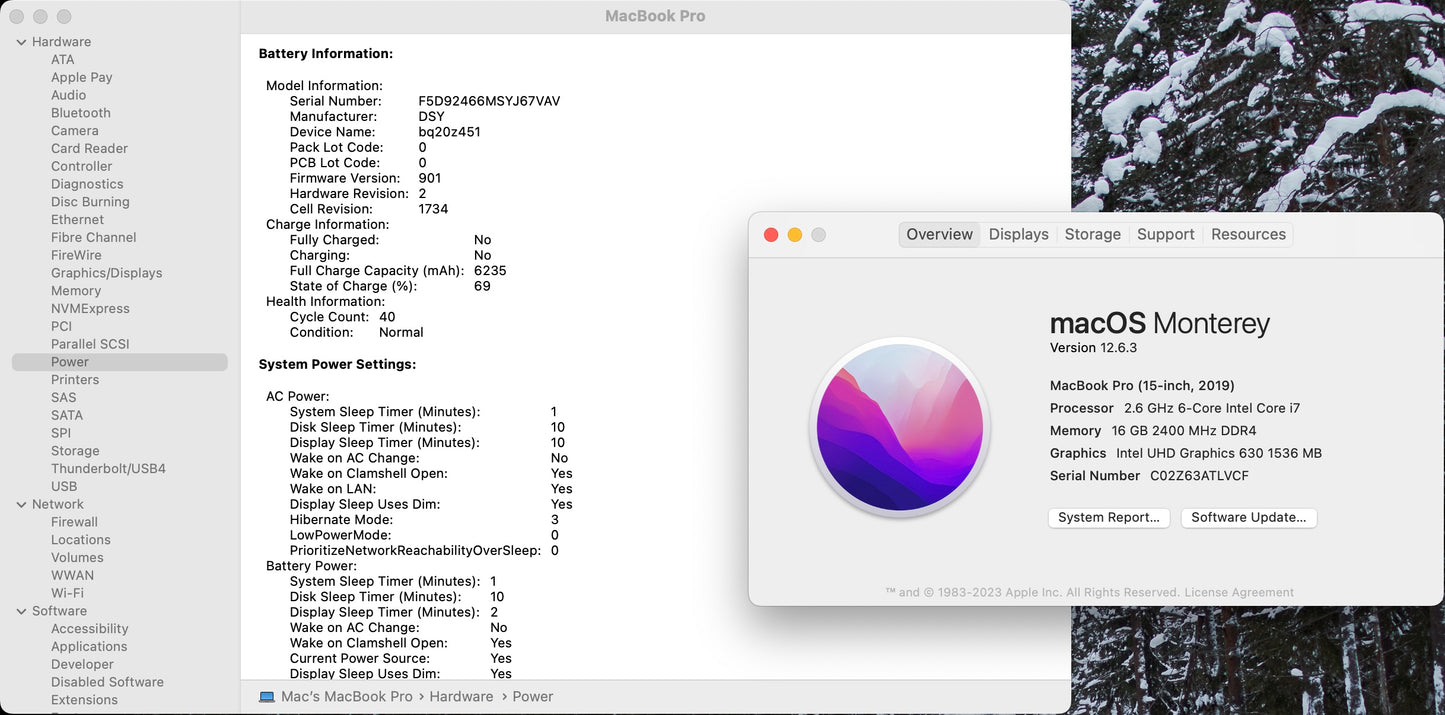1445x715 pixels.
Task: Click the laptop icon in path bar
Action: (267, 697)
